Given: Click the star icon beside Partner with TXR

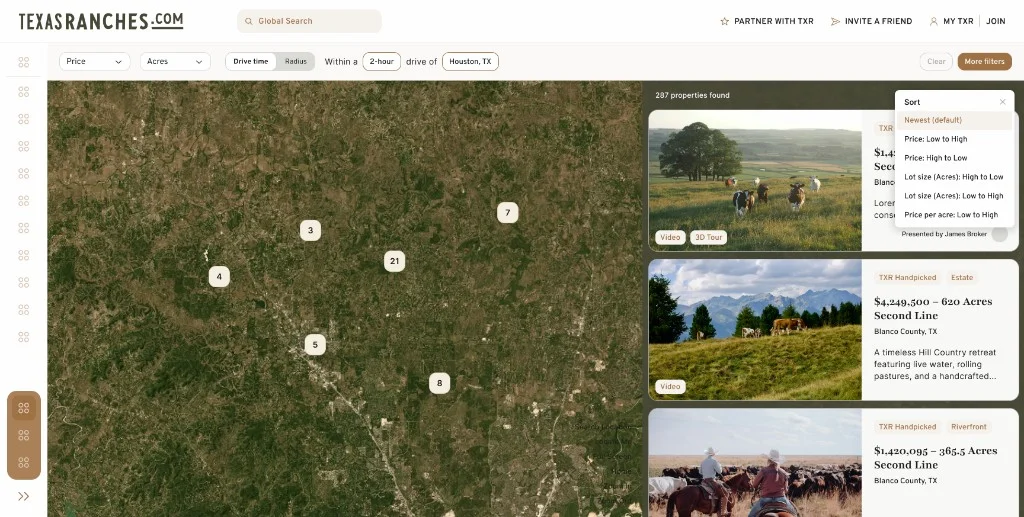Looking at the screenshot, I should pos(724,21).
